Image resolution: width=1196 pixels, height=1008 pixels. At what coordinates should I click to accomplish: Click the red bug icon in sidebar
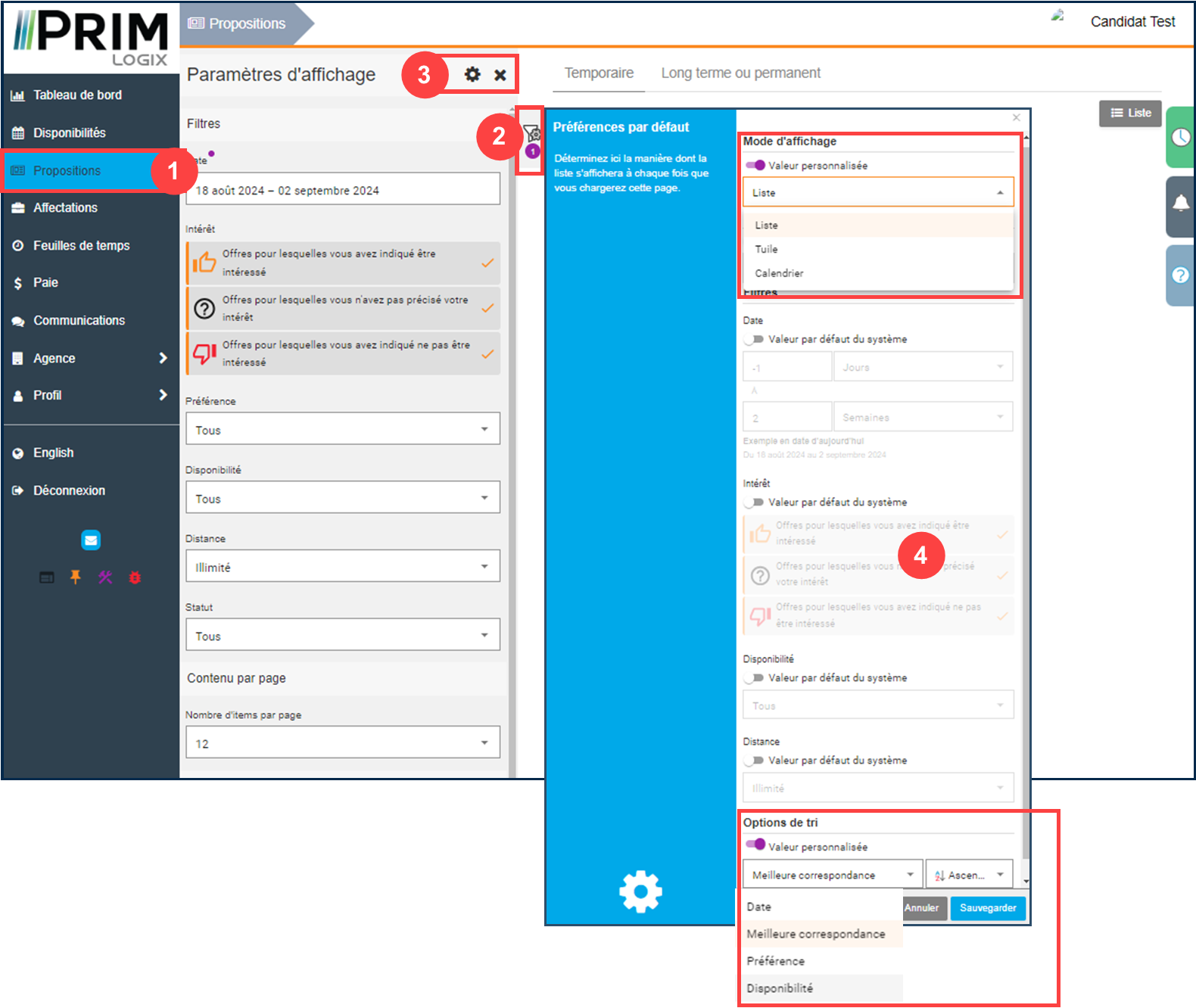[135, 577]
